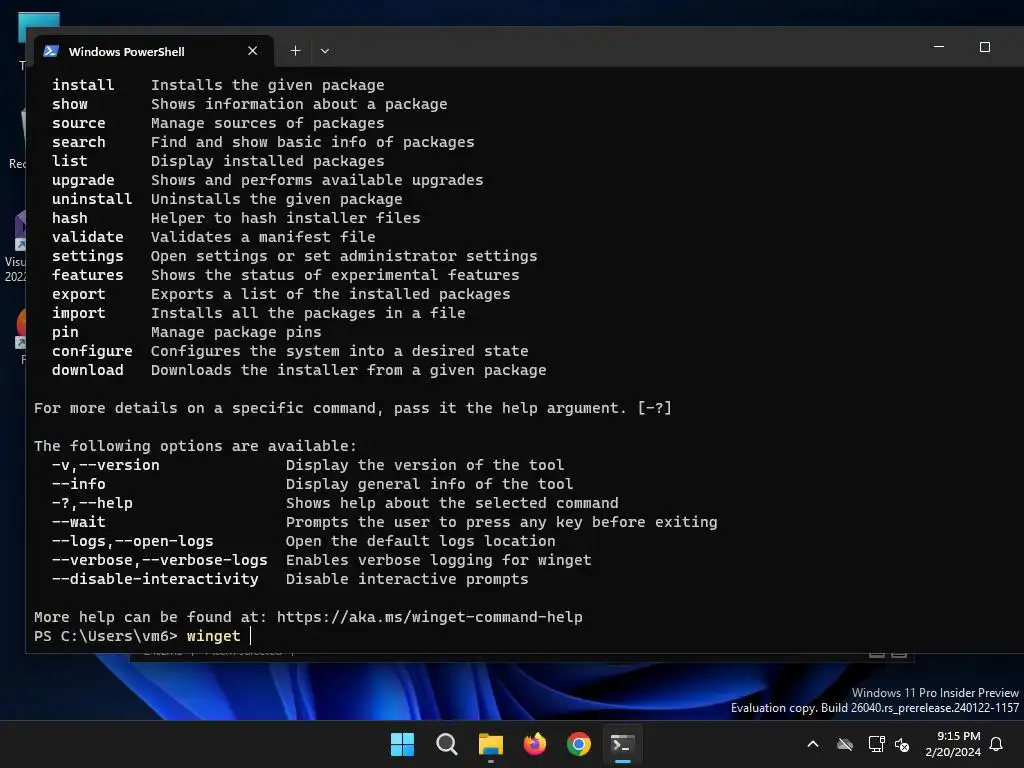The height and width of the screenshot is (768, 1024).
Task: Click the '-v,--version' option text
Action: click(x=106, y=465)
